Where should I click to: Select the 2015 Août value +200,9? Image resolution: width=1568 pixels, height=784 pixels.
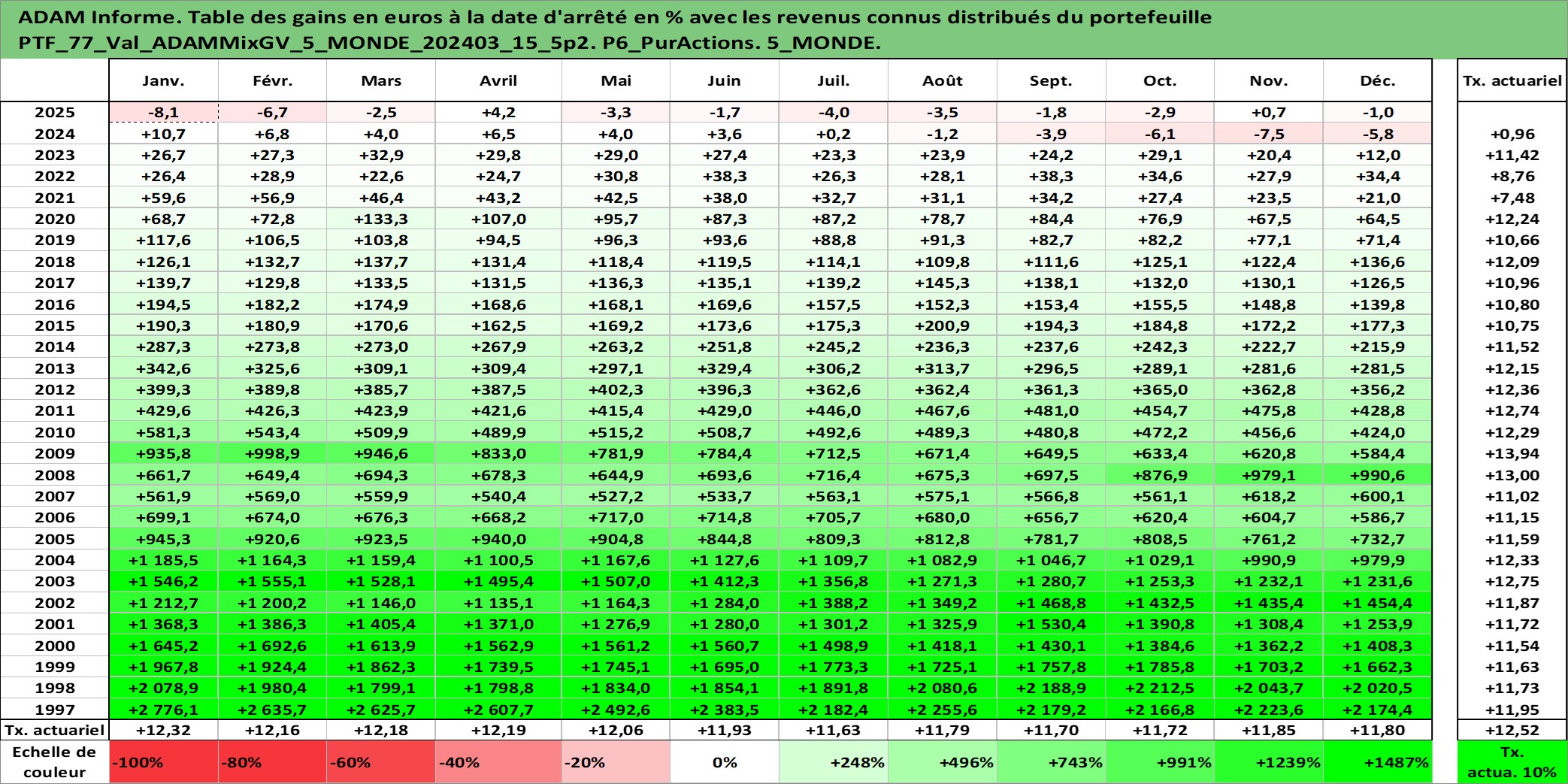(x=943, y=325)
